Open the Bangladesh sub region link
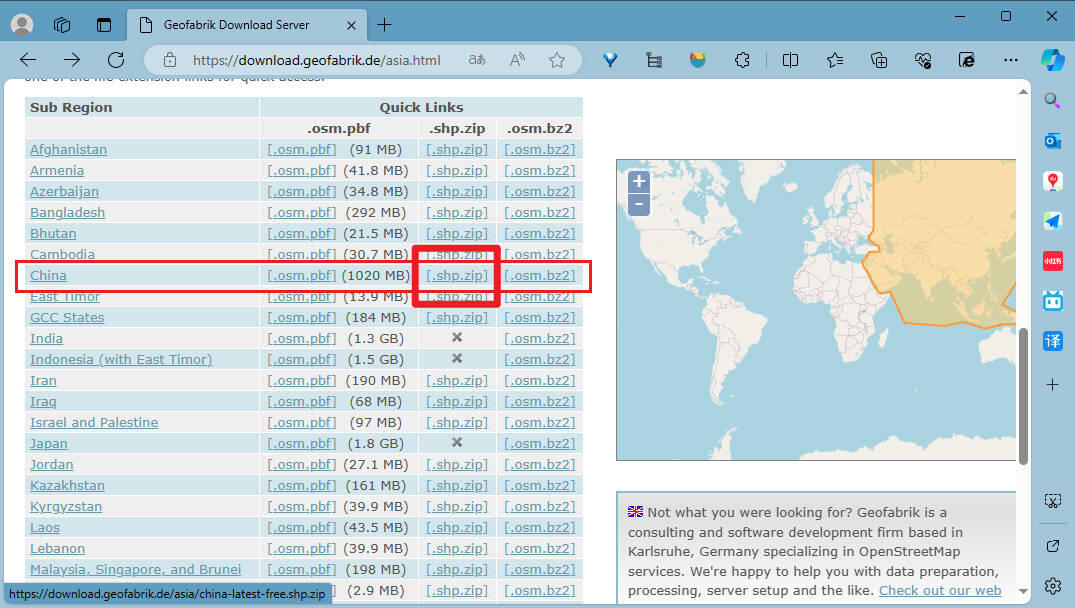The height and width of the screenshot is (608, 1075). point(67,212)
